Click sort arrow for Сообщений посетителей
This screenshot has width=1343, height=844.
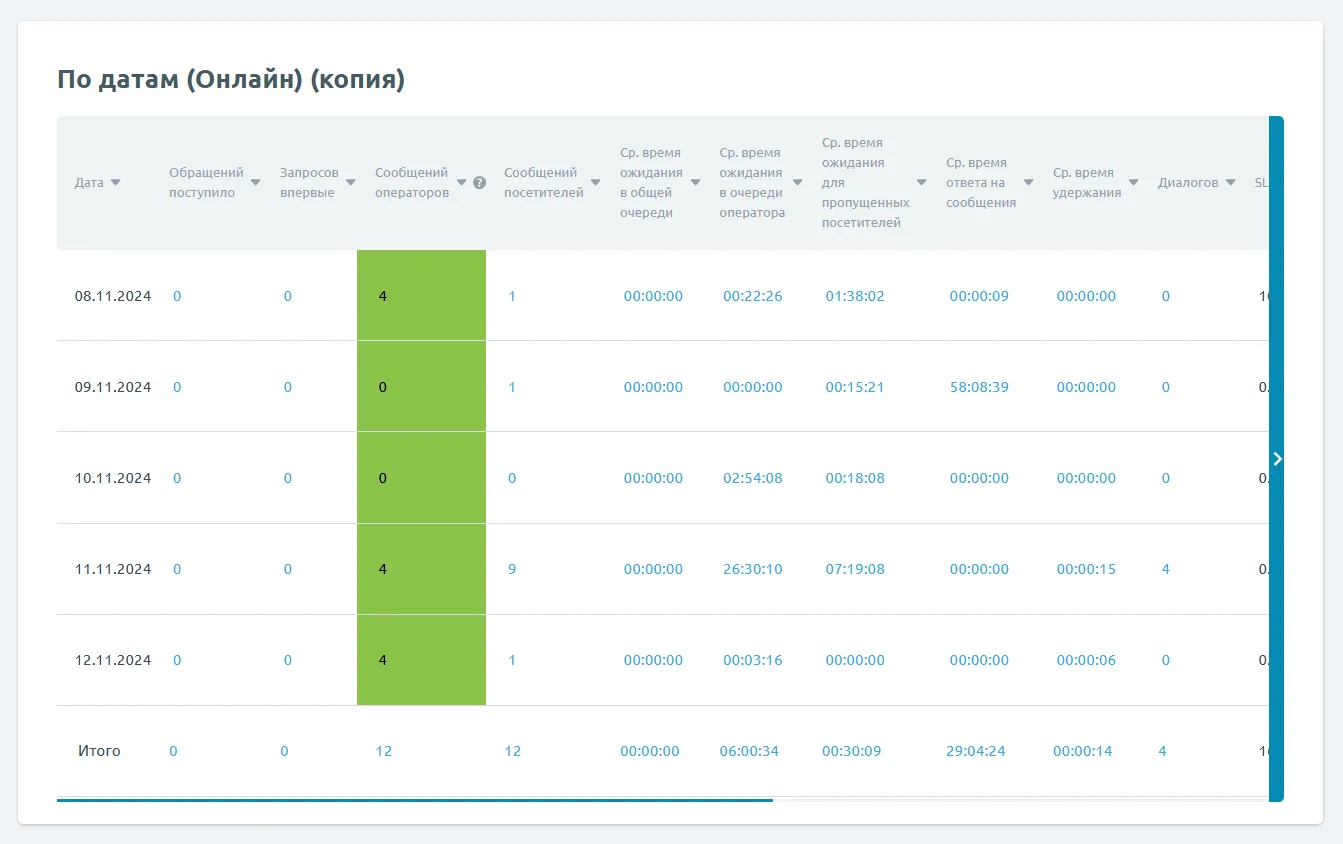click(x=596, y=183)
